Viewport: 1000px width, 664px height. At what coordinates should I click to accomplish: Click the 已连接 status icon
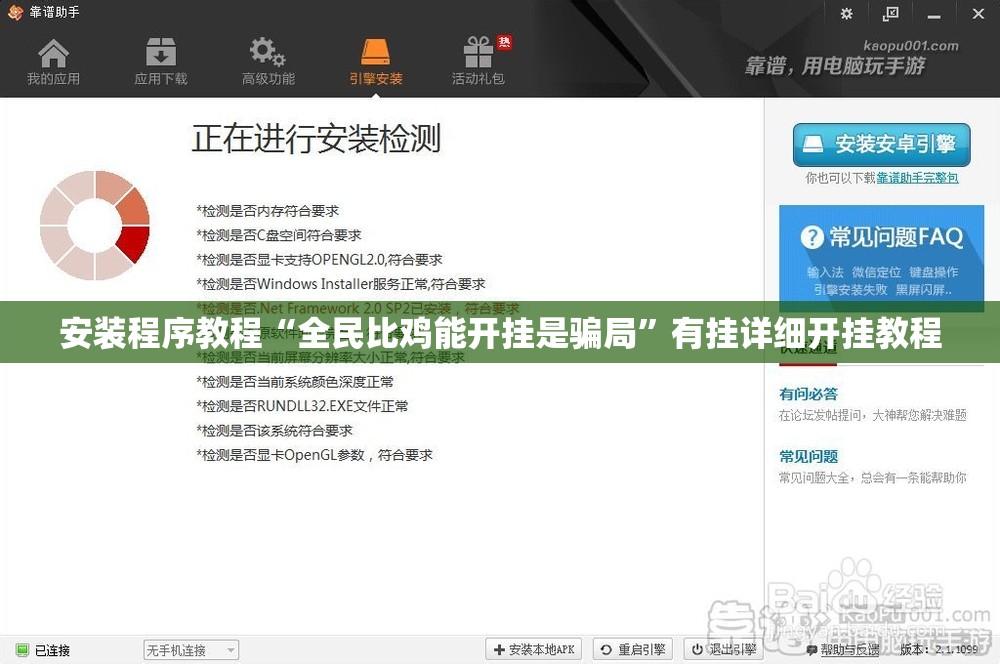tap(22, 650)
